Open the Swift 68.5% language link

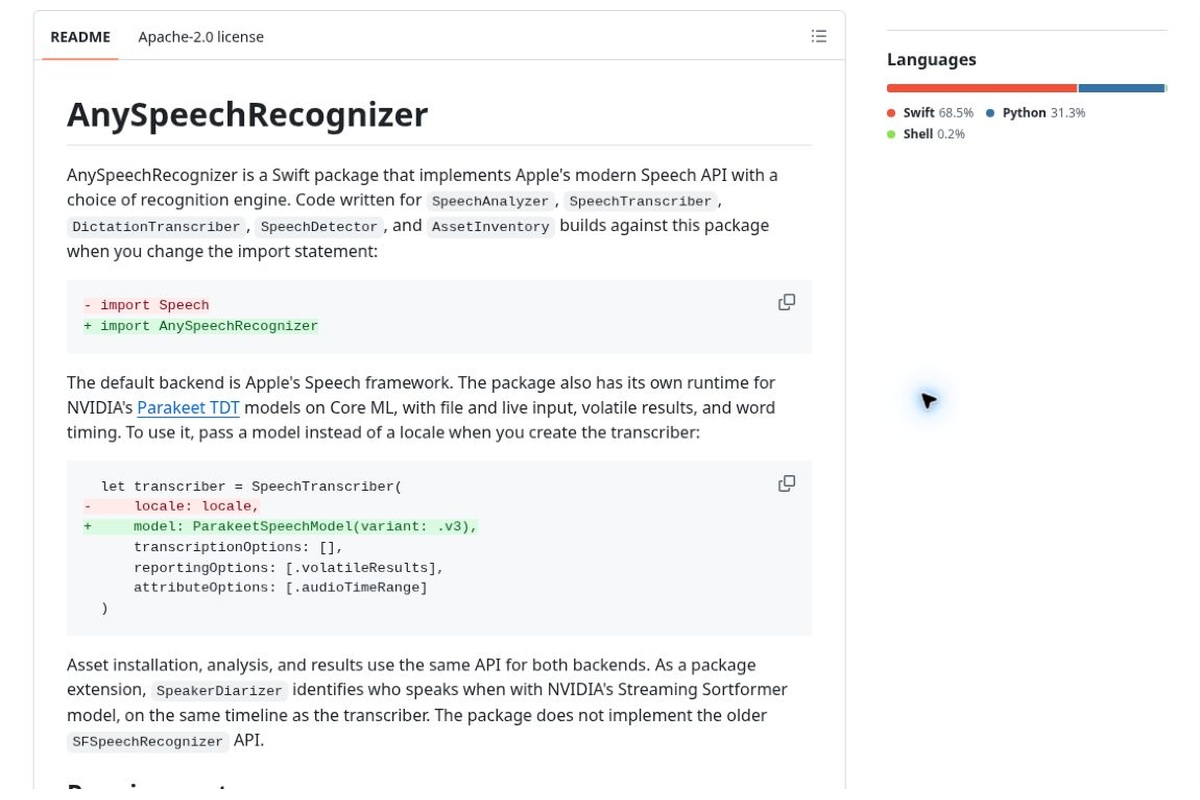930,113
